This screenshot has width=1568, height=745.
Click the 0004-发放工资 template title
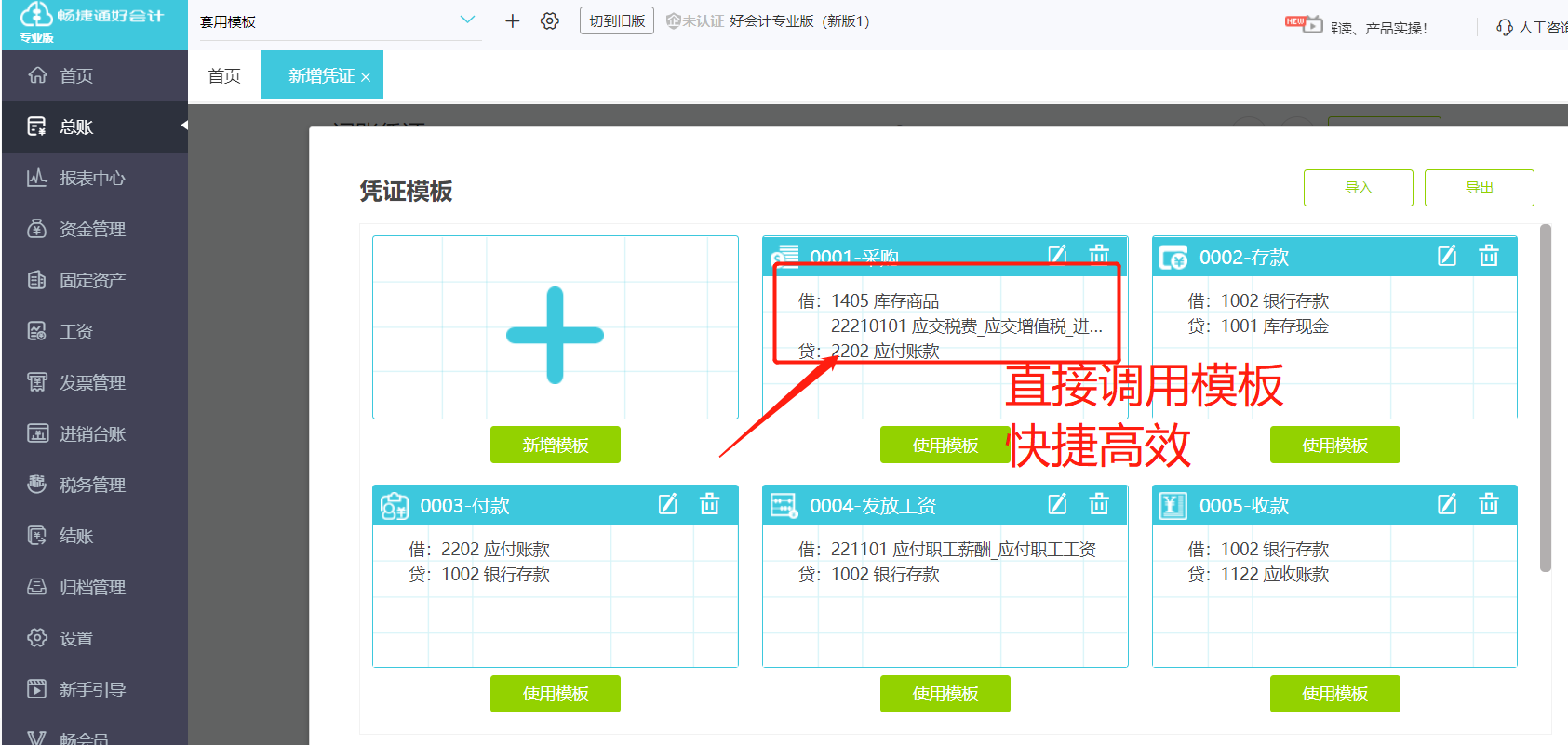[873, 505]
